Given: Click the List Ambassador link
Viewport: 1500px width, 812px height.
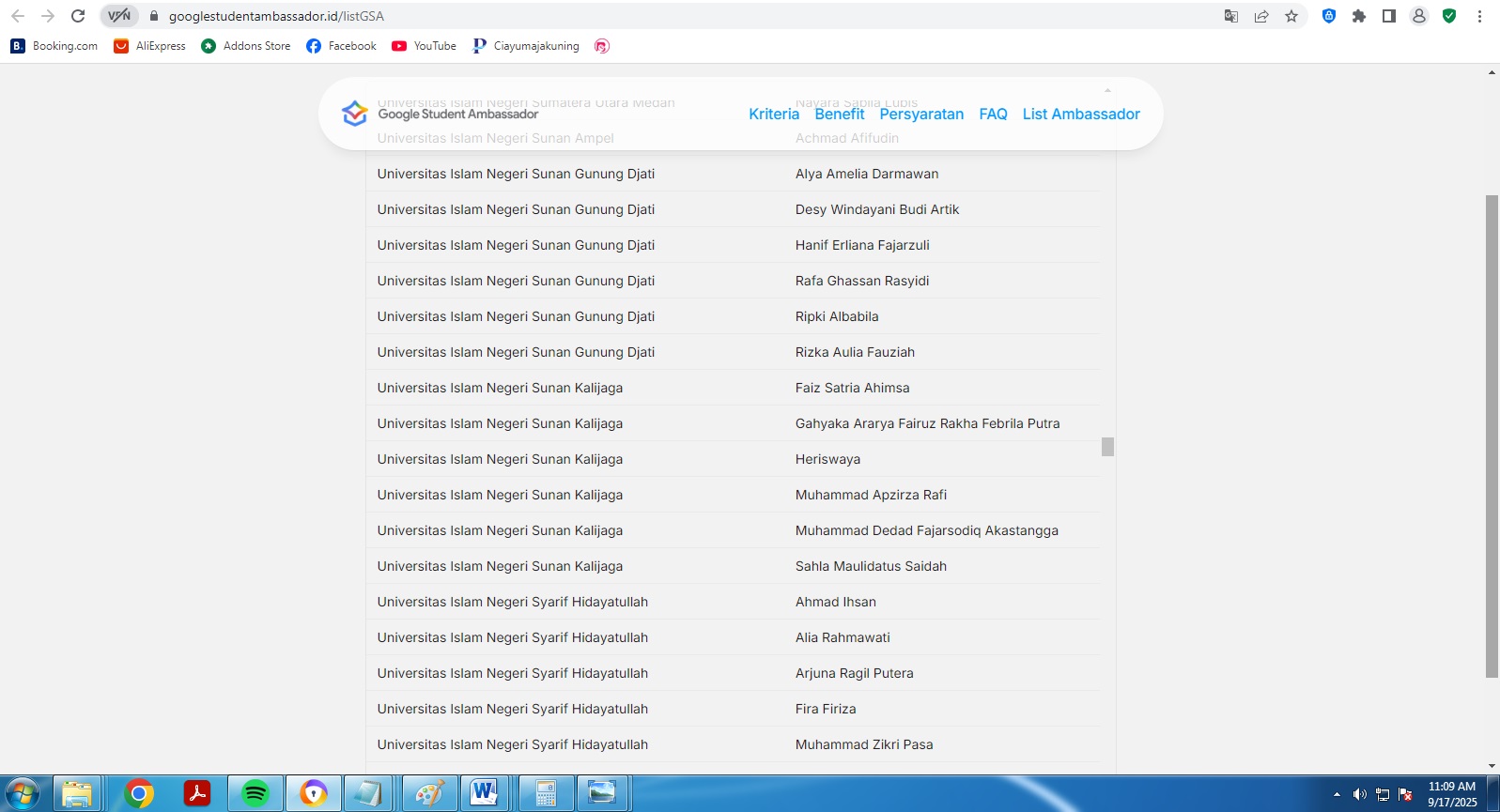Looking at the screenshot, I should [1081, 114].
